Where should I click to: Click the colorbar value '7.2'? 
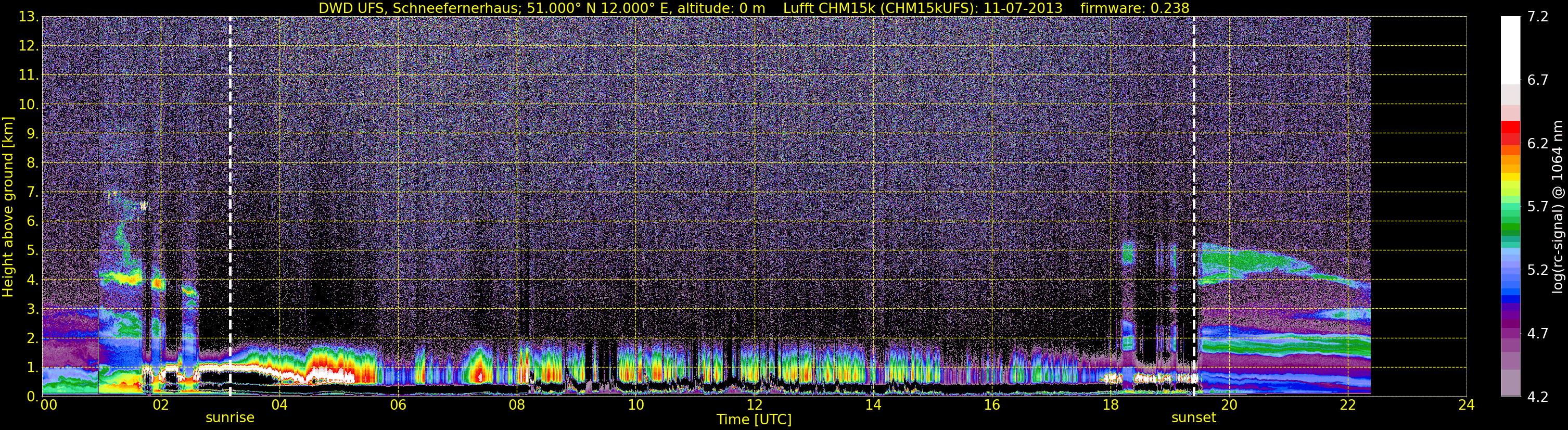tap(1538, 17)
